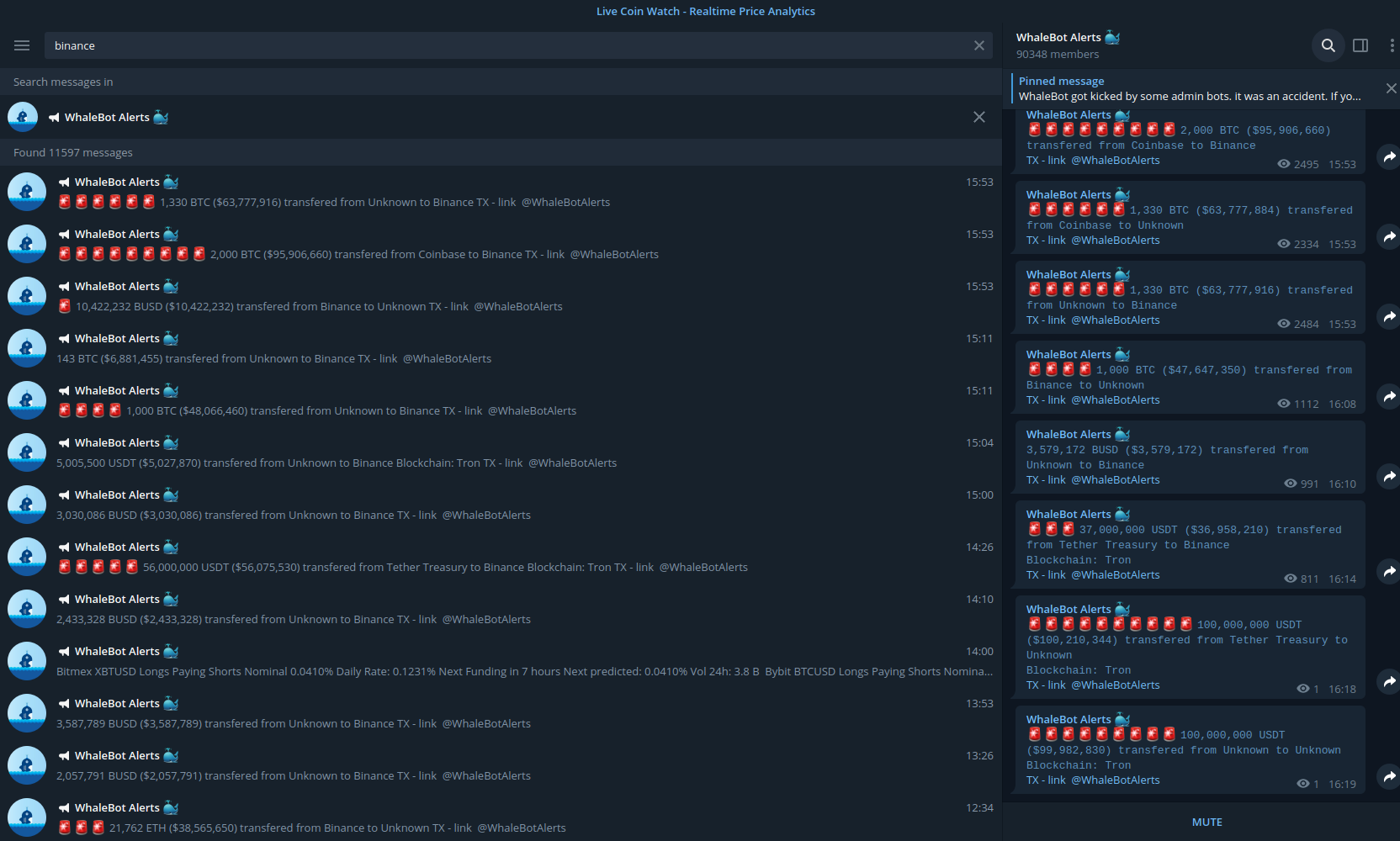Screen dimensions: 1400x841
Task: Open WhaleBot Alerts channel info from chat header
Action: pyautogui.click(x=1068, y=45)
